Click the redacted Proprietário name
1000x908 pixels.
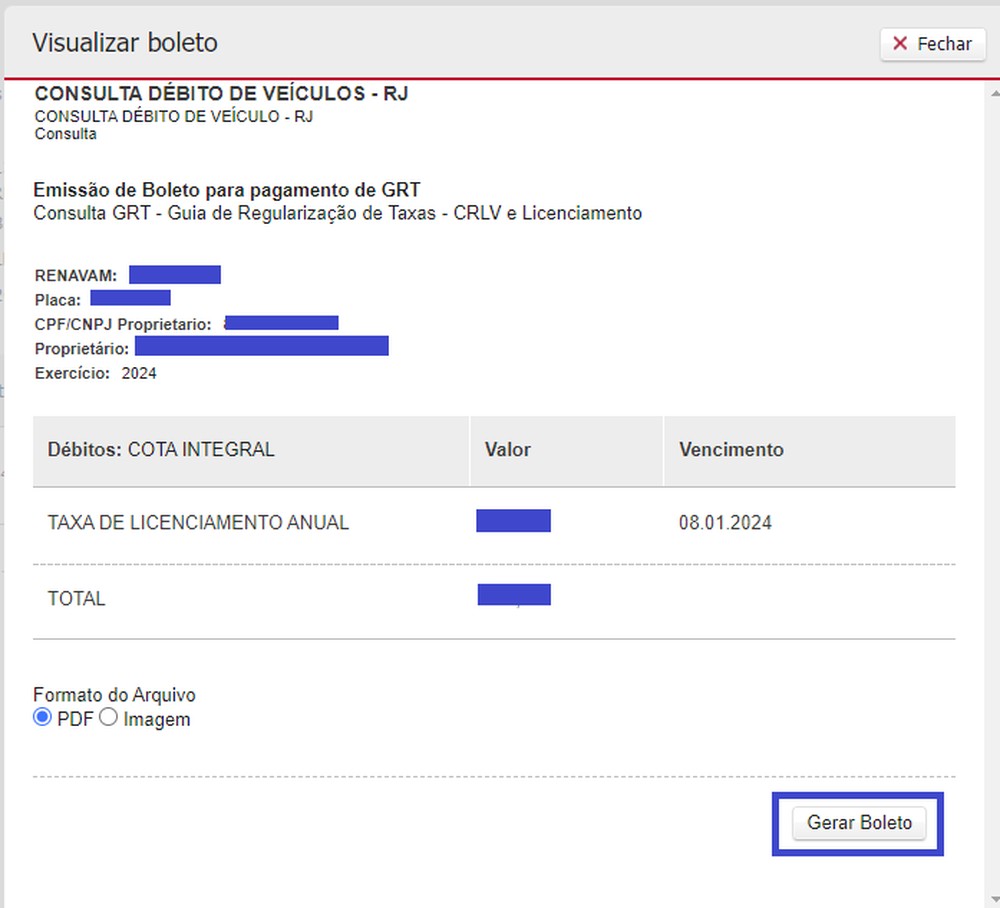[261, 347]
